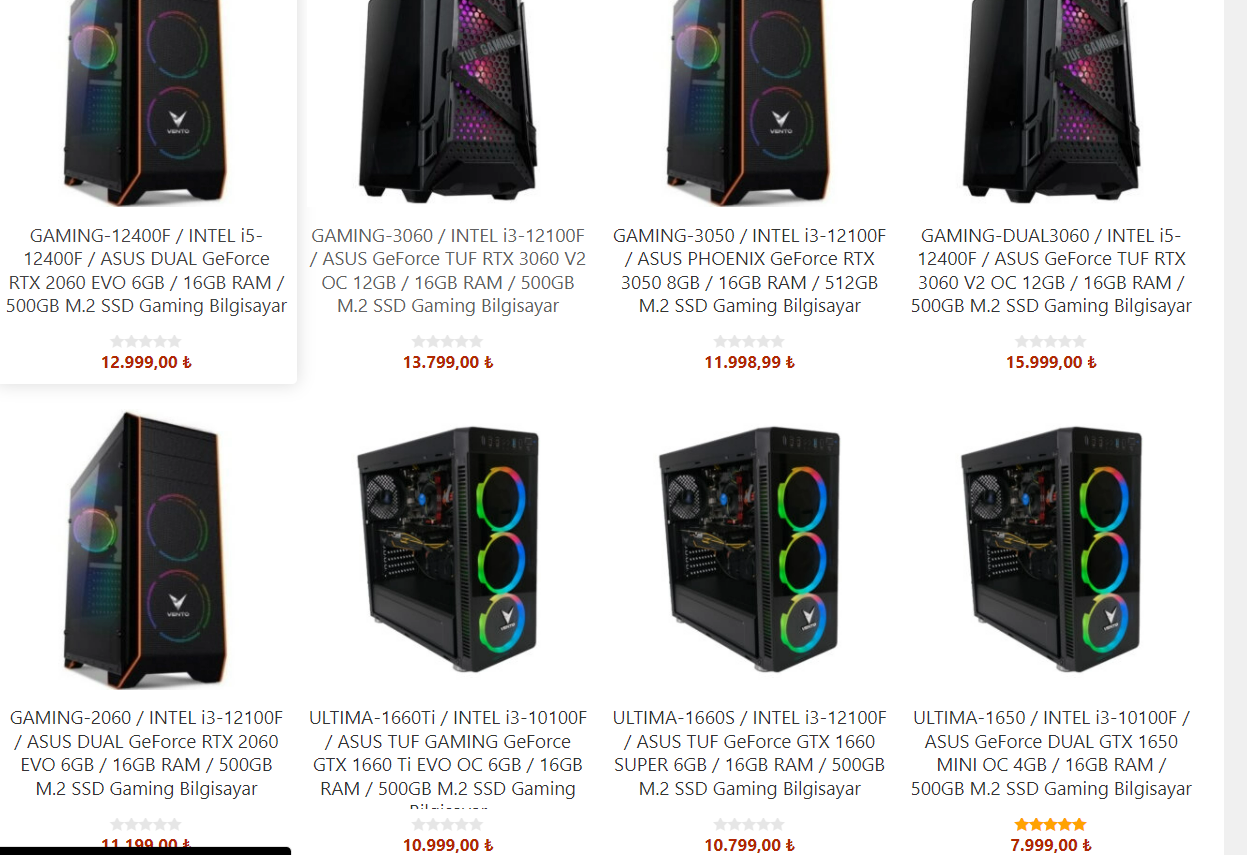The image size is (1247, 855).
Task: Open the ULTIMA-1650 GTX 1650 MINI link
Action: pyautogui.click(x=1052, y=753)
